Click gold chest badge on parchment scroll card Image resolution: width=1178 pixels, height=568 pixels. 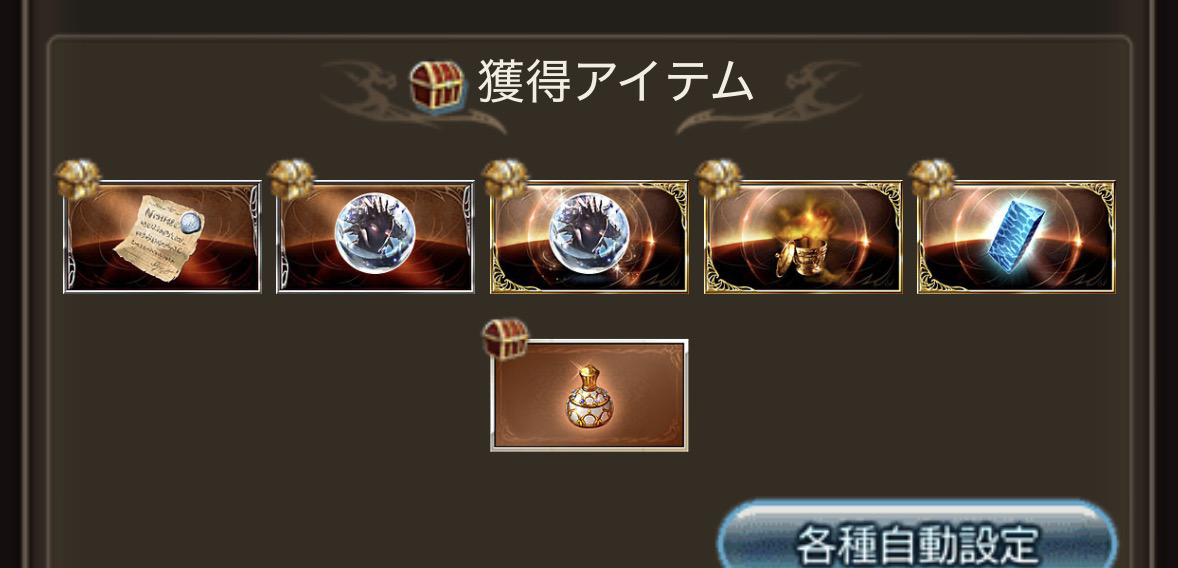(78, 180)
